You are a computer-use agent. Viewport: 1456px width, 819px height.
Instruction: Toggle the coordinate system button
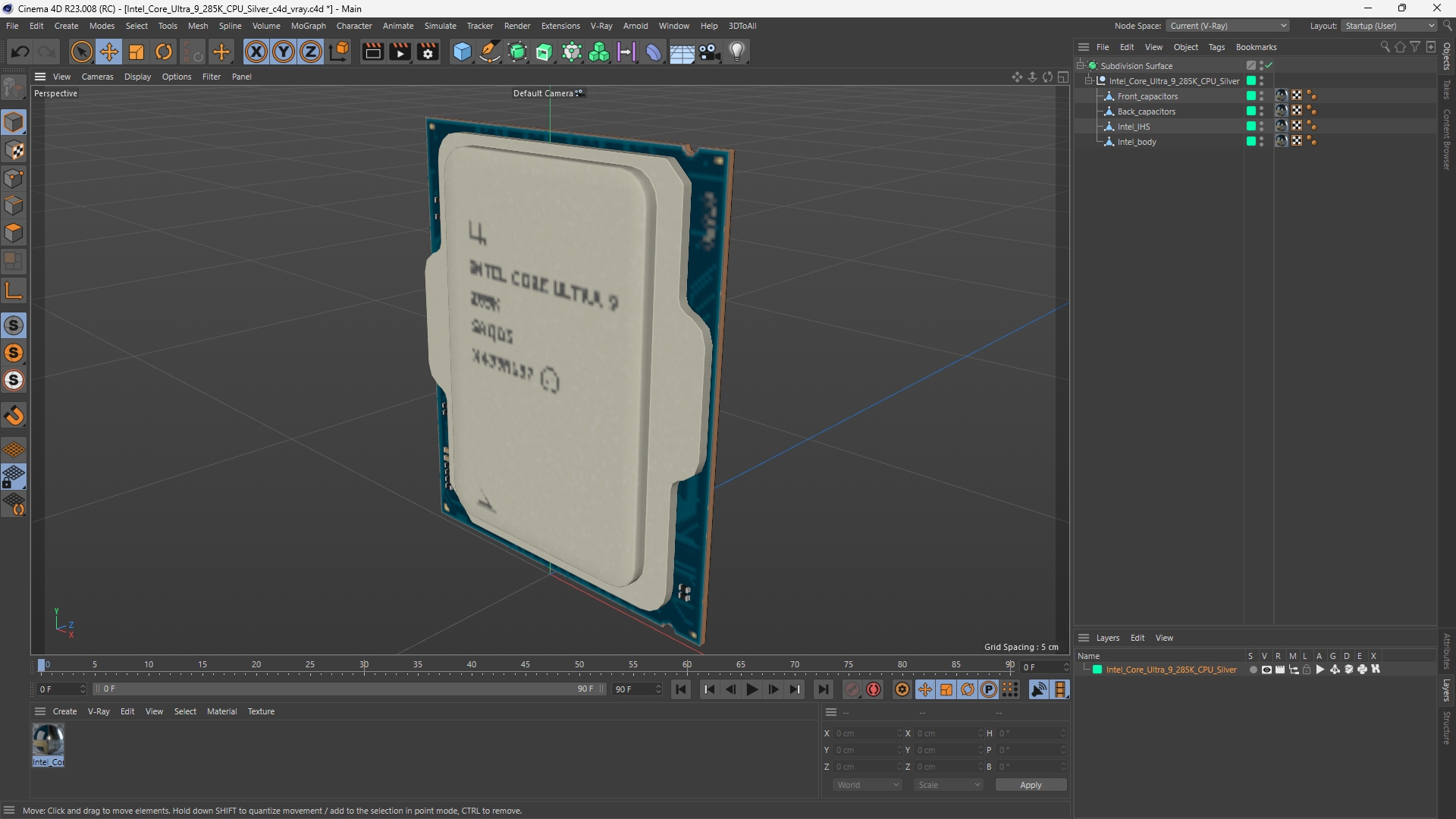tap(340, 52)
